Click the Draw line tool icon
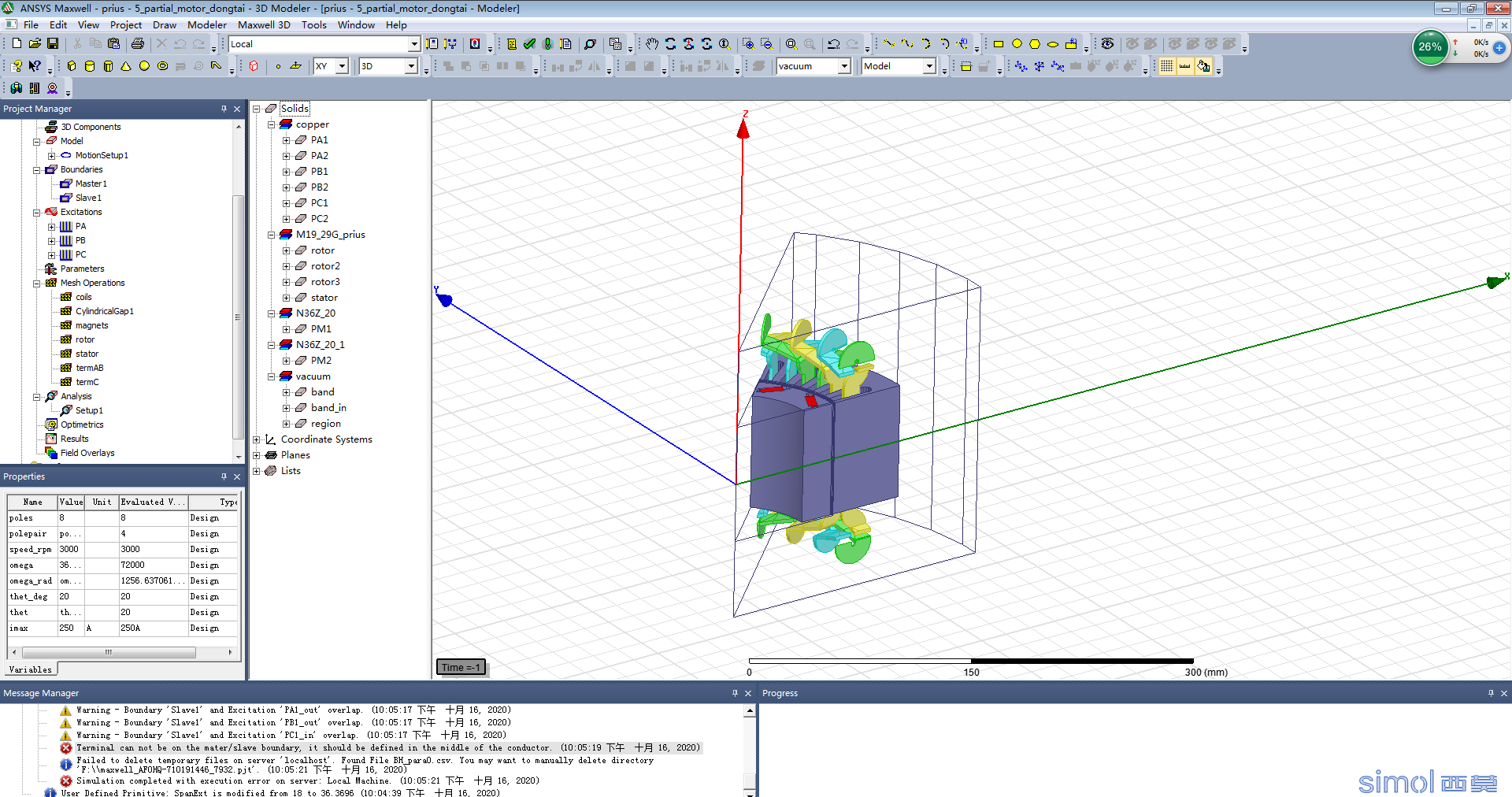 pyautogui.click(x=889, y=44)
